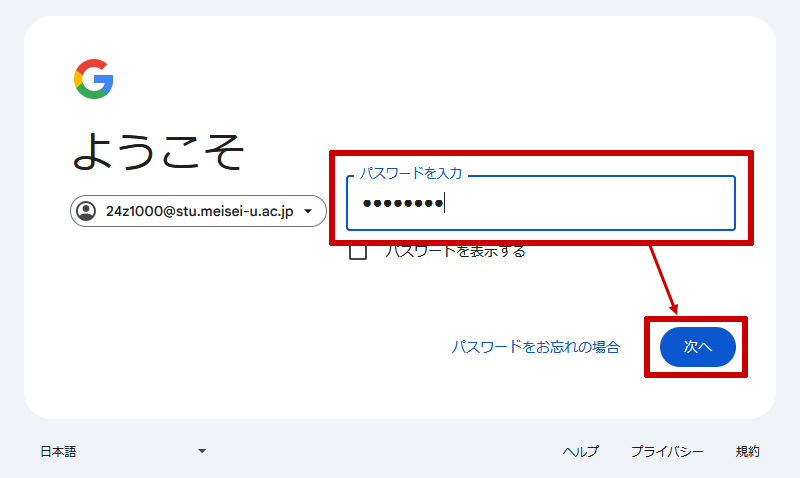Open the ヘルプ footer link
800x478 pixels.
click(x=581, y=451)
